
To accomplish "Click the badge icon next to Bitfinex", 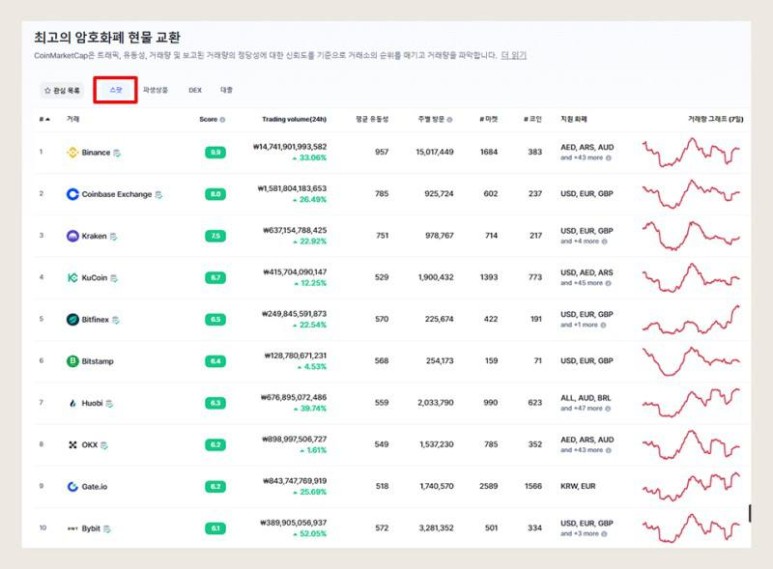I will 116,320.
